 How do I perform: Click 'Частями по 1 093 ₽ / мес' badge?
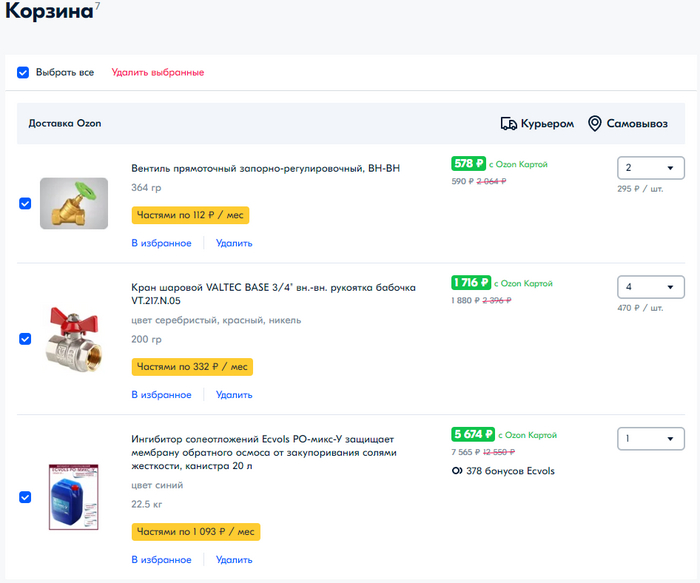pos(196,531)
